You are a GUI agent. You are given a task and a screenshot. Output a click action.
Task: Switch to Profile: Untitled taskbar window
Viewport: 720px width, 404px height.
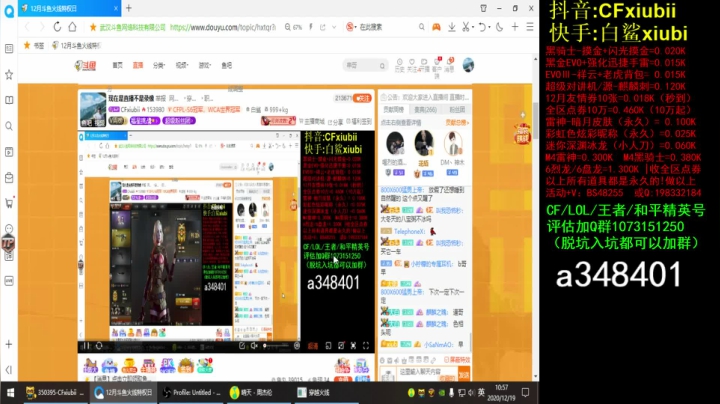192,393
